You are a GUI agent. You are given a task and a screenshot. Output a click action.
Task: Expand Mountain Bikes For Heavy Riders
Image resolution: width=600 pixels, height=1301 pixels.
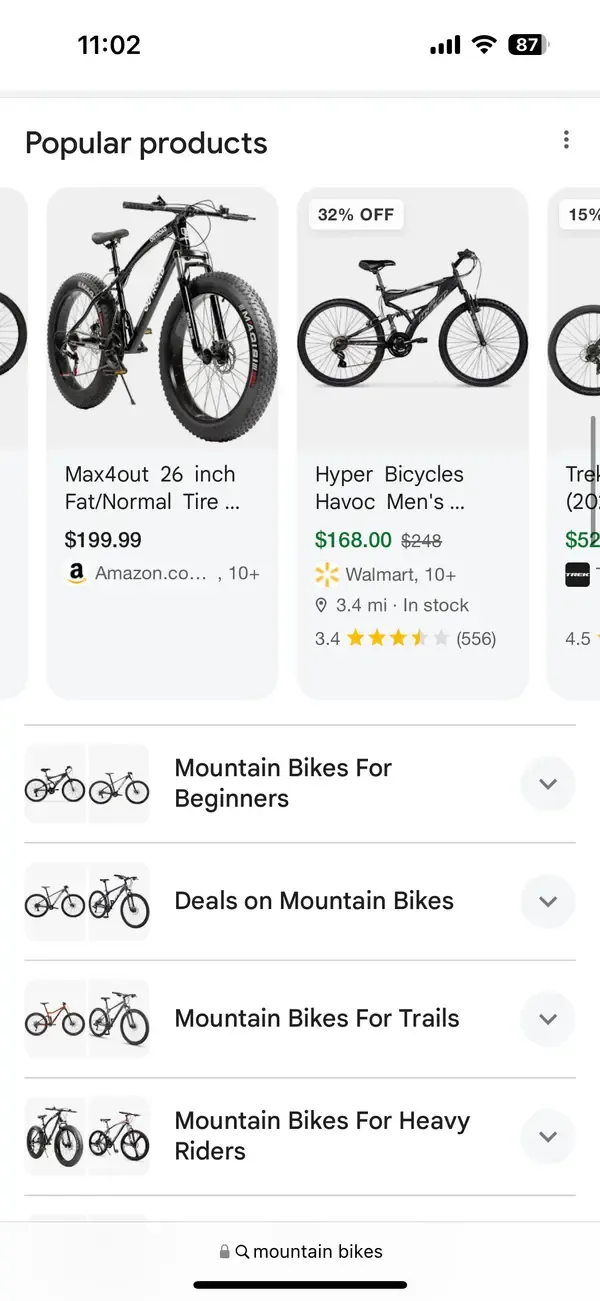[547, 1136]
